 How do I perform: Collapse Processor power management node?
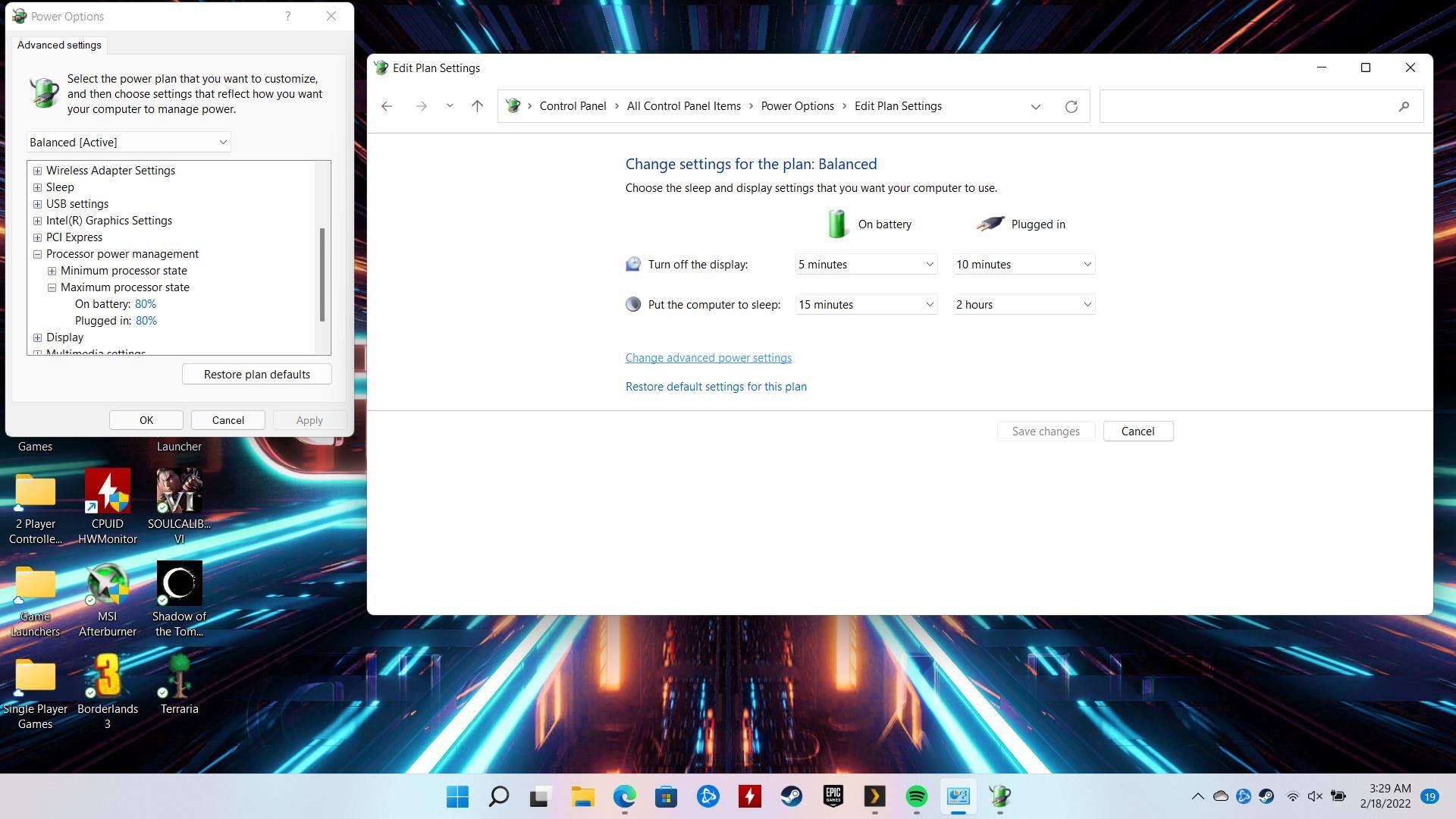37,254
